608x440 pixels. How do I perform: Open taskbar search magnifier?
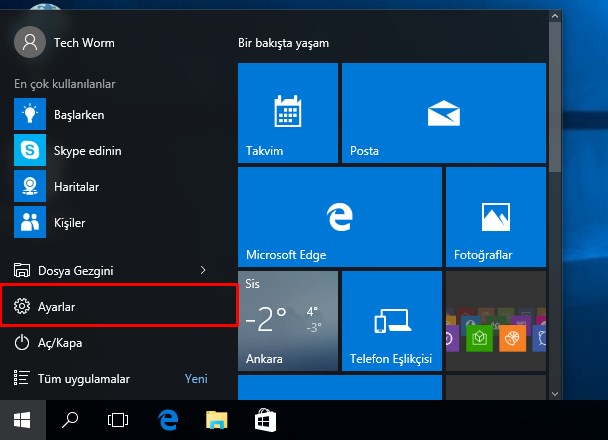(71, 420)
